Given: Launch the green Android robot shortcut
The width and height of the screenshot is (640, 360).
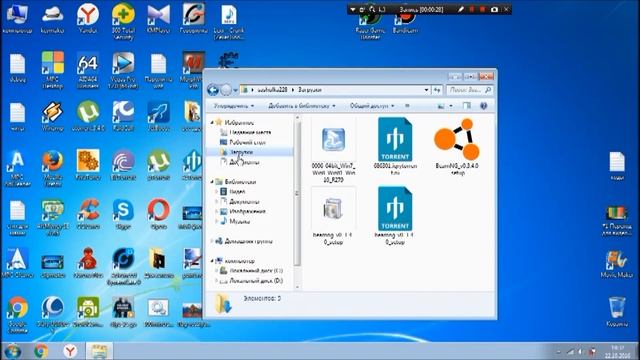Looking at the screenshot, I should coord(87,312).
